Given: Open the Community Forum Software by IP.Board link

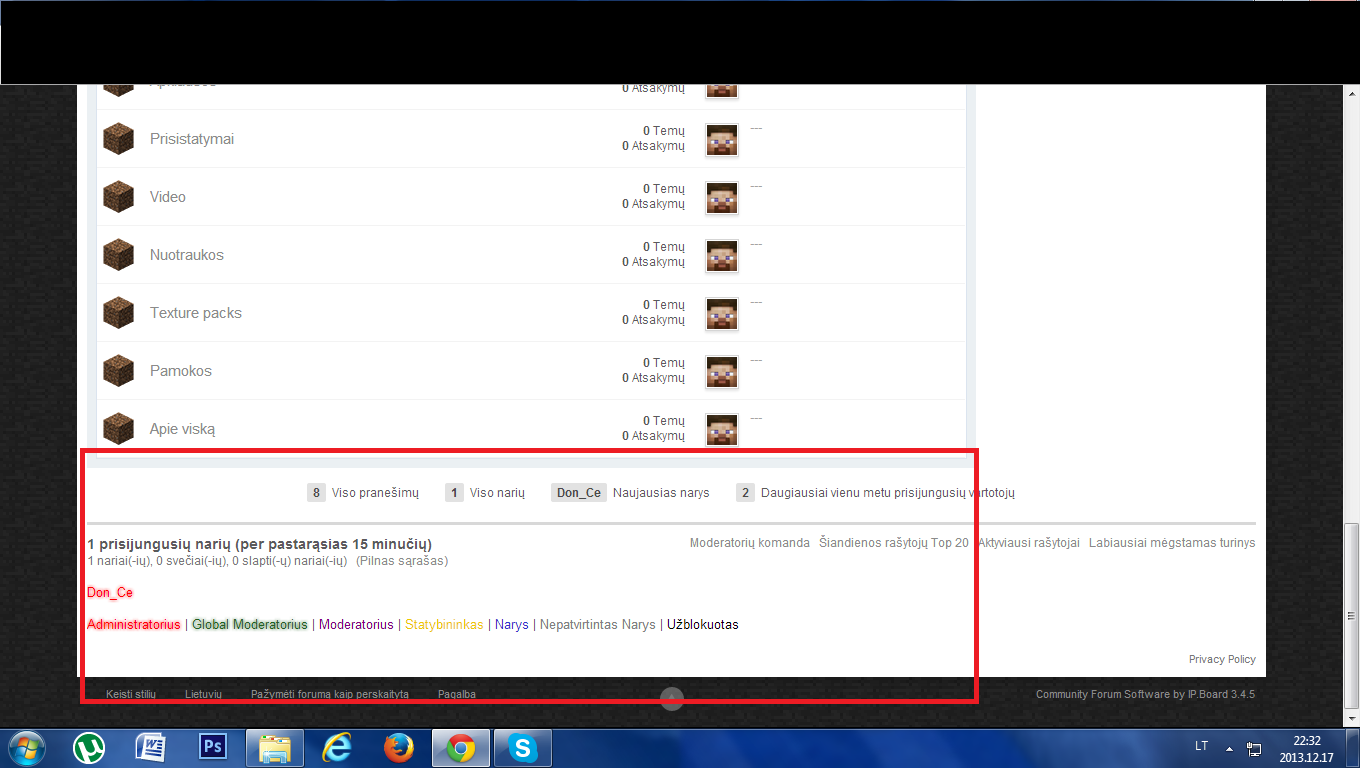Looking at the screenshot, I should pos(1145,694).
